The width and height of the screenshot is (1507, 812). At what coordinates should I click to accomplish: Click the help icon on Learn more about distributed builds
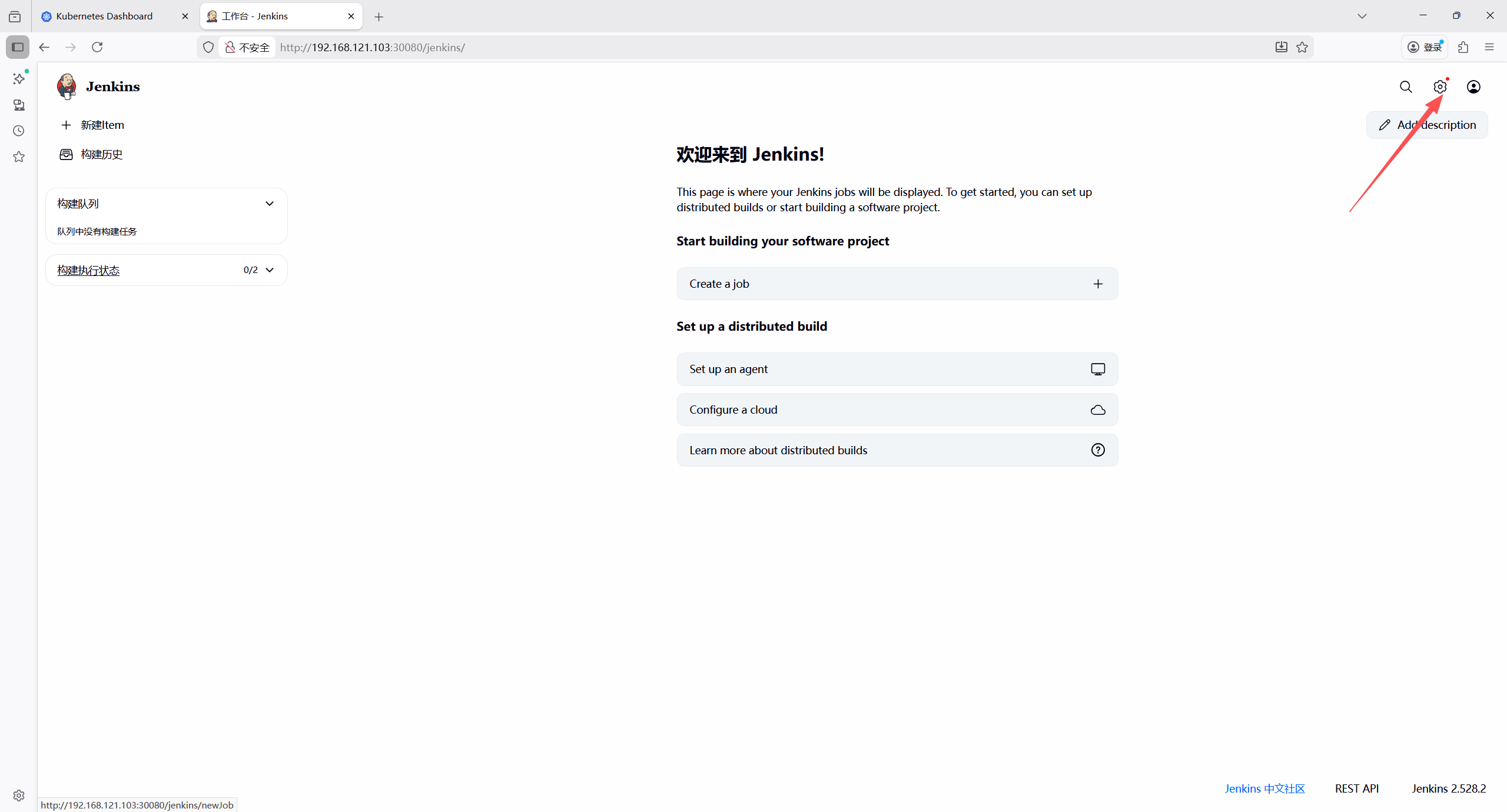(x=1098, y=450)
